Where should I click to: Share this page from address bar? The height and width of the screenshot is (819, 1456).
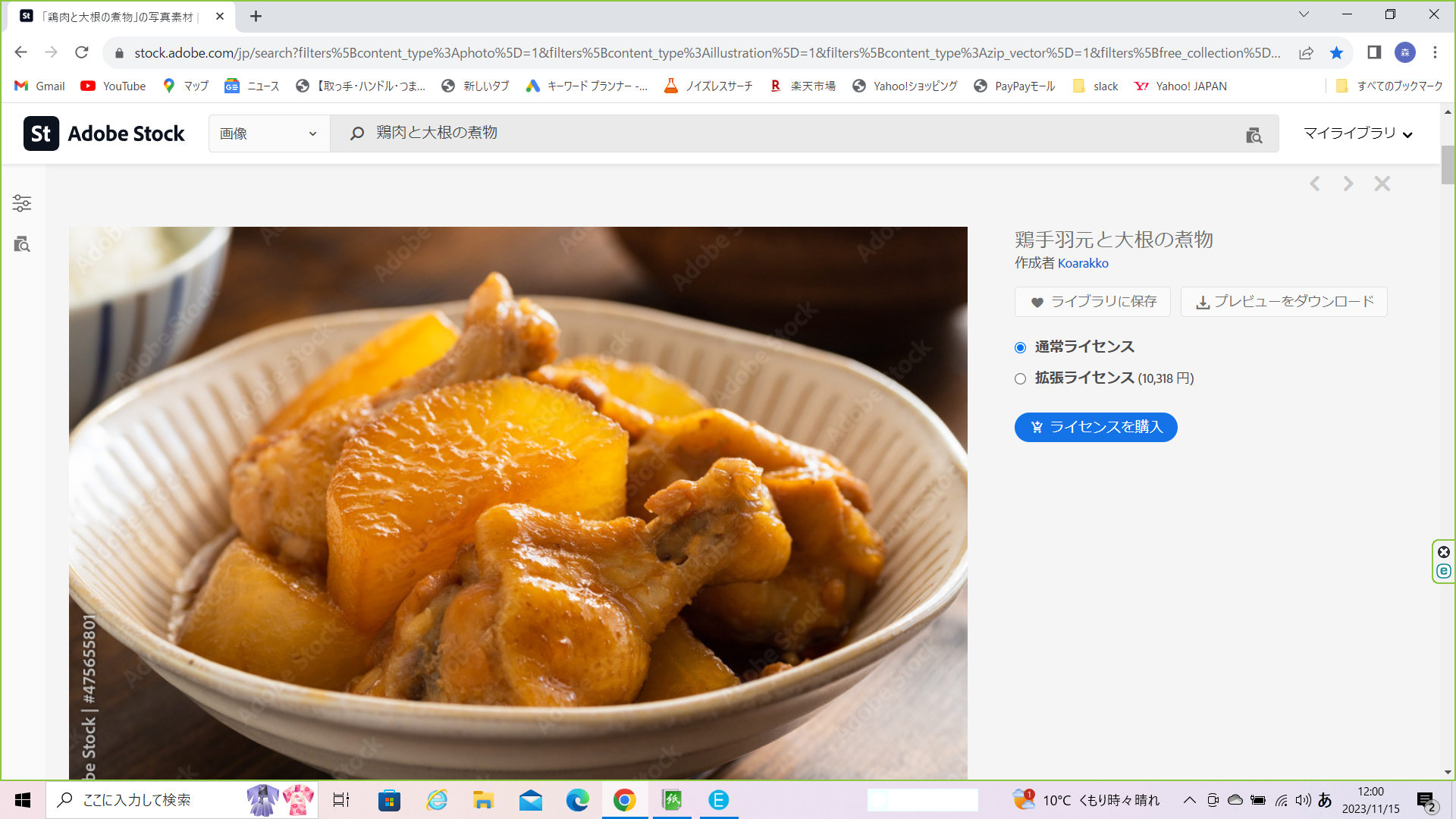click(x=1306, y=52)
